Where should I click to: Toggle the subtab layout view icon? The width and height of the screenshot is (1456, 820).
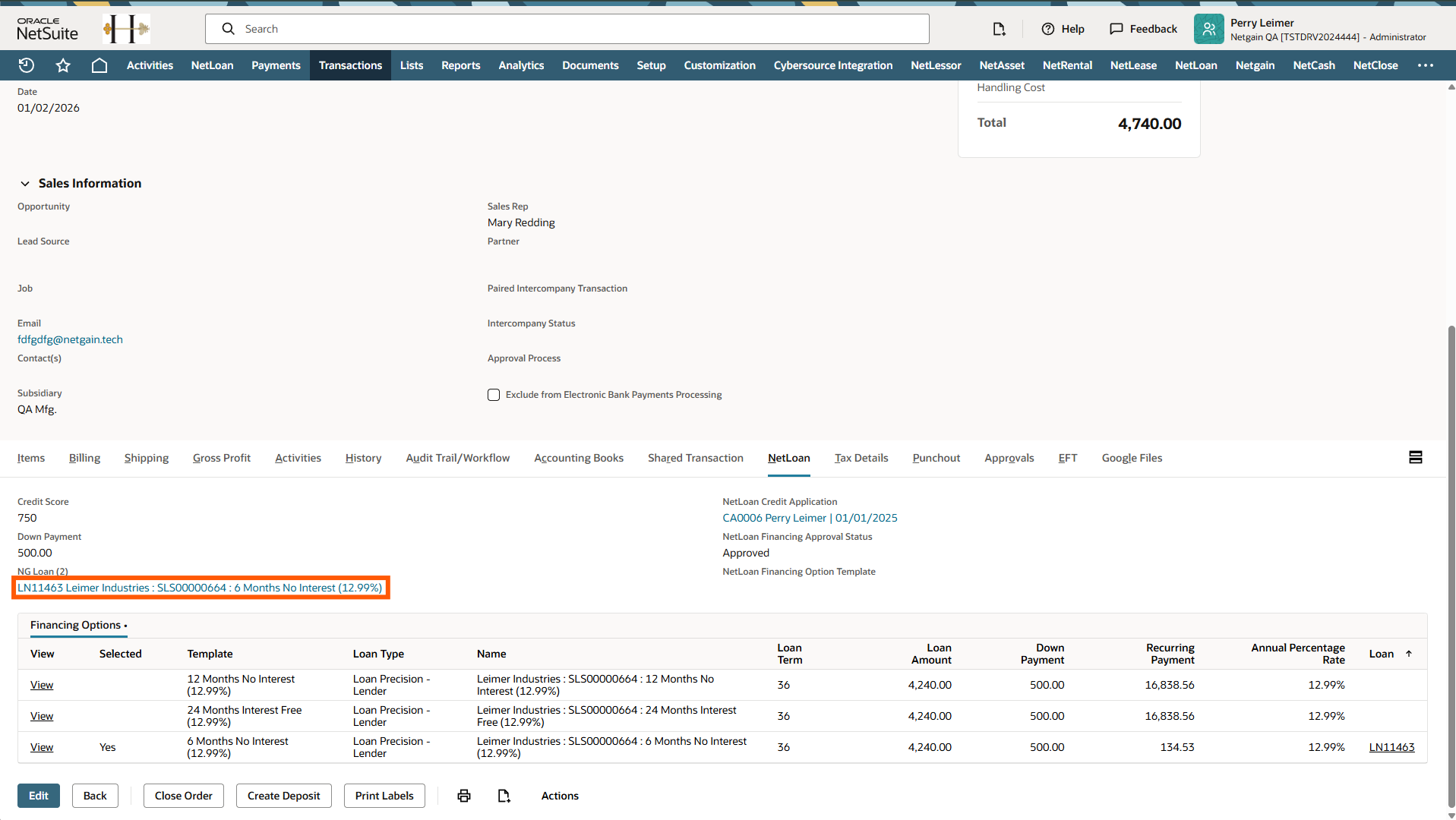point(1416,457)
